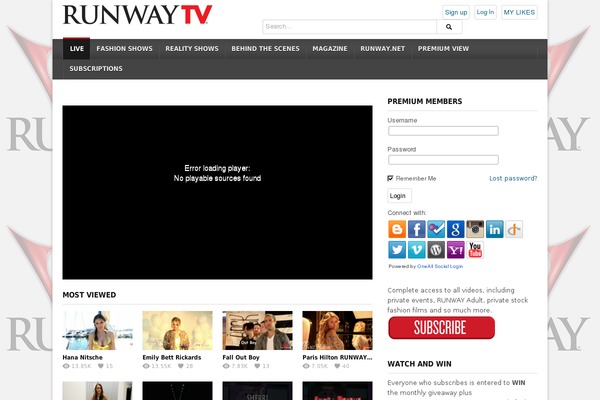Click the views eye icon under Fall Out Boy
600x400 pixels.
tap(226, 366)
